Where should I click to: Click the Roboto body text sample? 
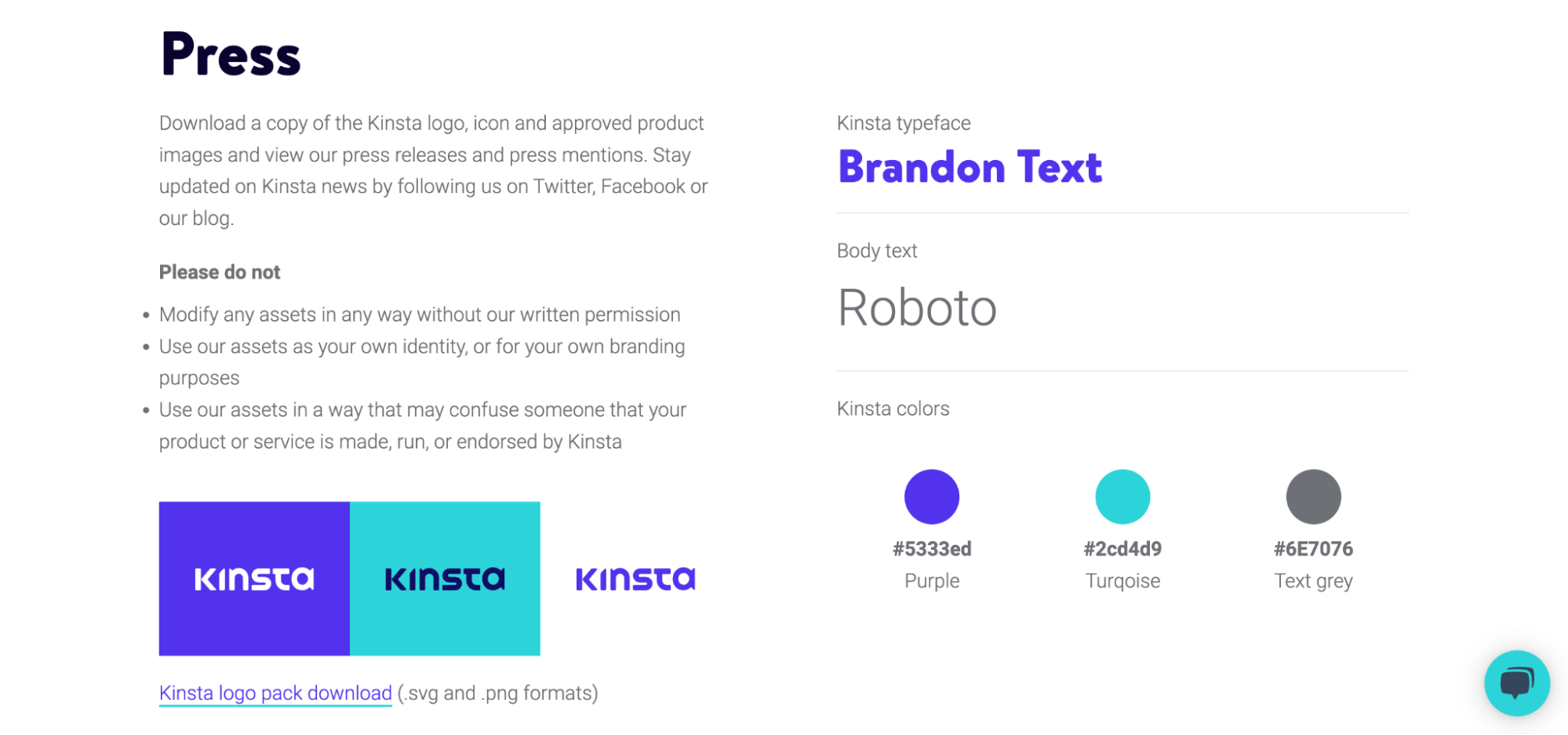click(x=917, y=307)
